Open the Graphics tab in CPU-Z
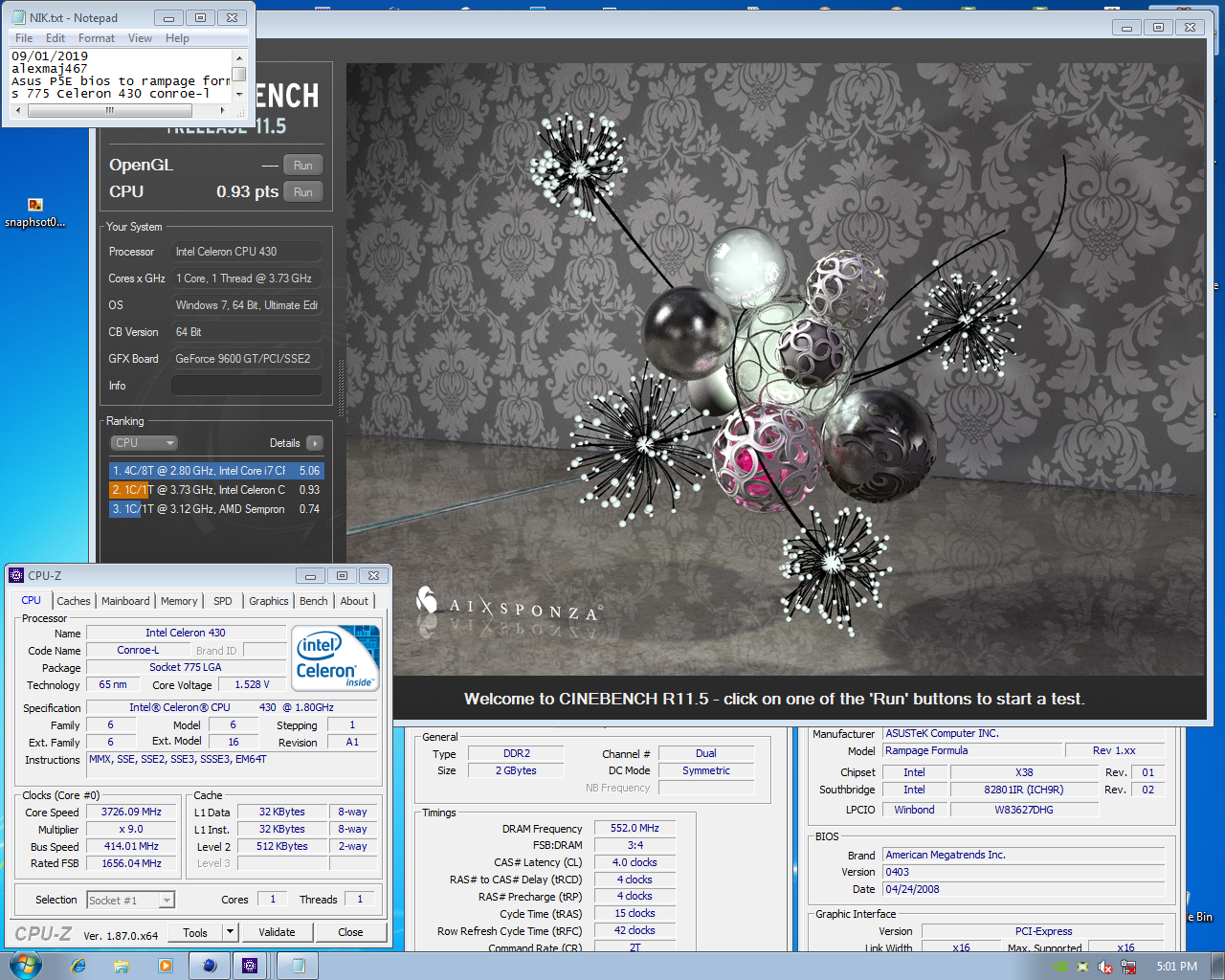 (x=269, y=601)
